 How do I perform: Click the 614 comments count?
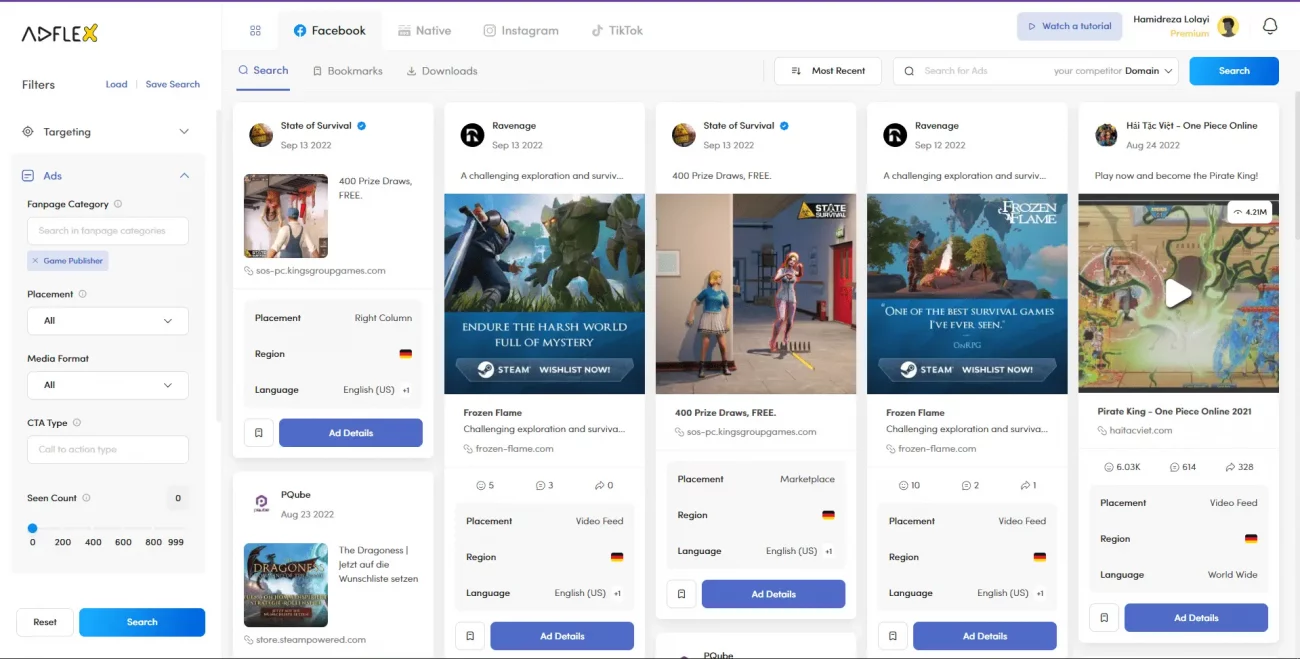coord(1181,467)
